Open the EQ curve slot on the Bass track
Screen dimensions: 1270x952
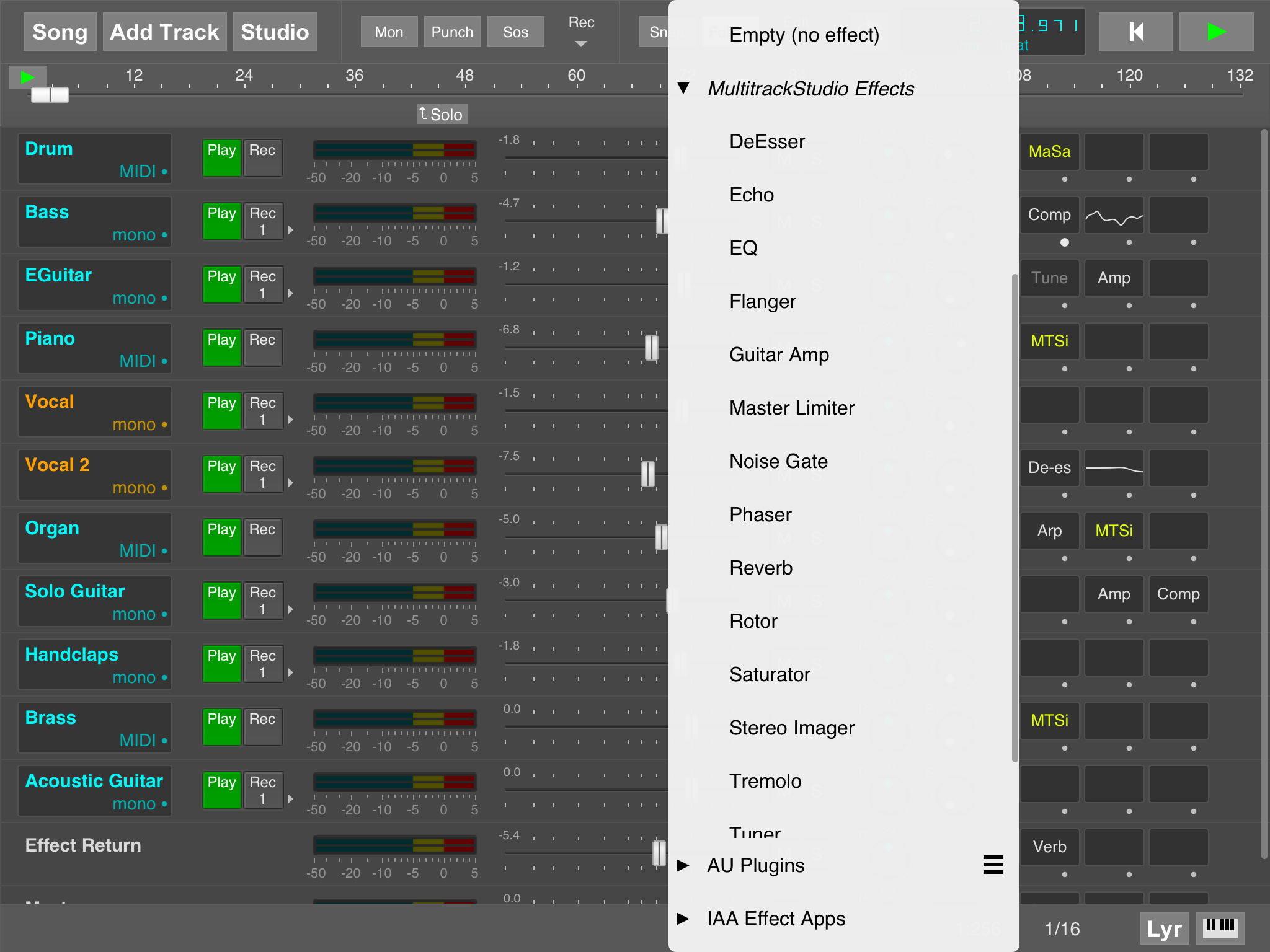click(1114, 216)
